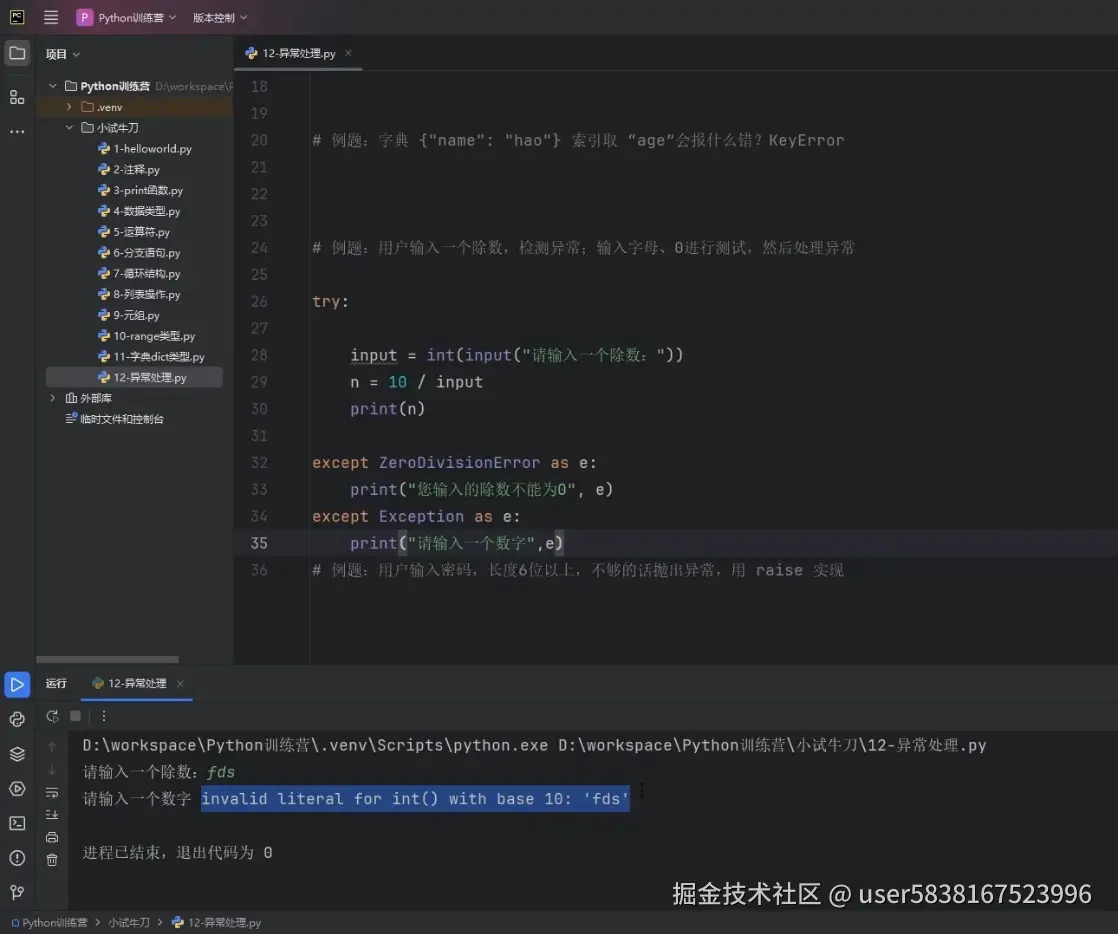Show more tool windows ellipsis
The width and height of the screenshot is (1118, 934).
tap(17, 132)
